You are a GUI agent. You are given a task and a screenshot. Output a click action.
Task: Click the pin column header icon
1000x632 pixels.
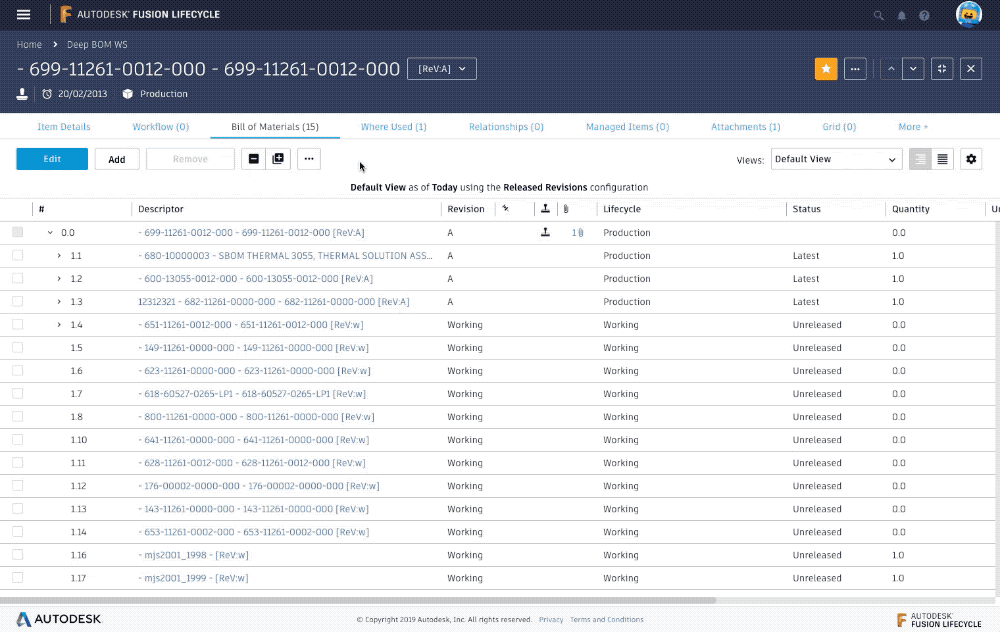506,209
